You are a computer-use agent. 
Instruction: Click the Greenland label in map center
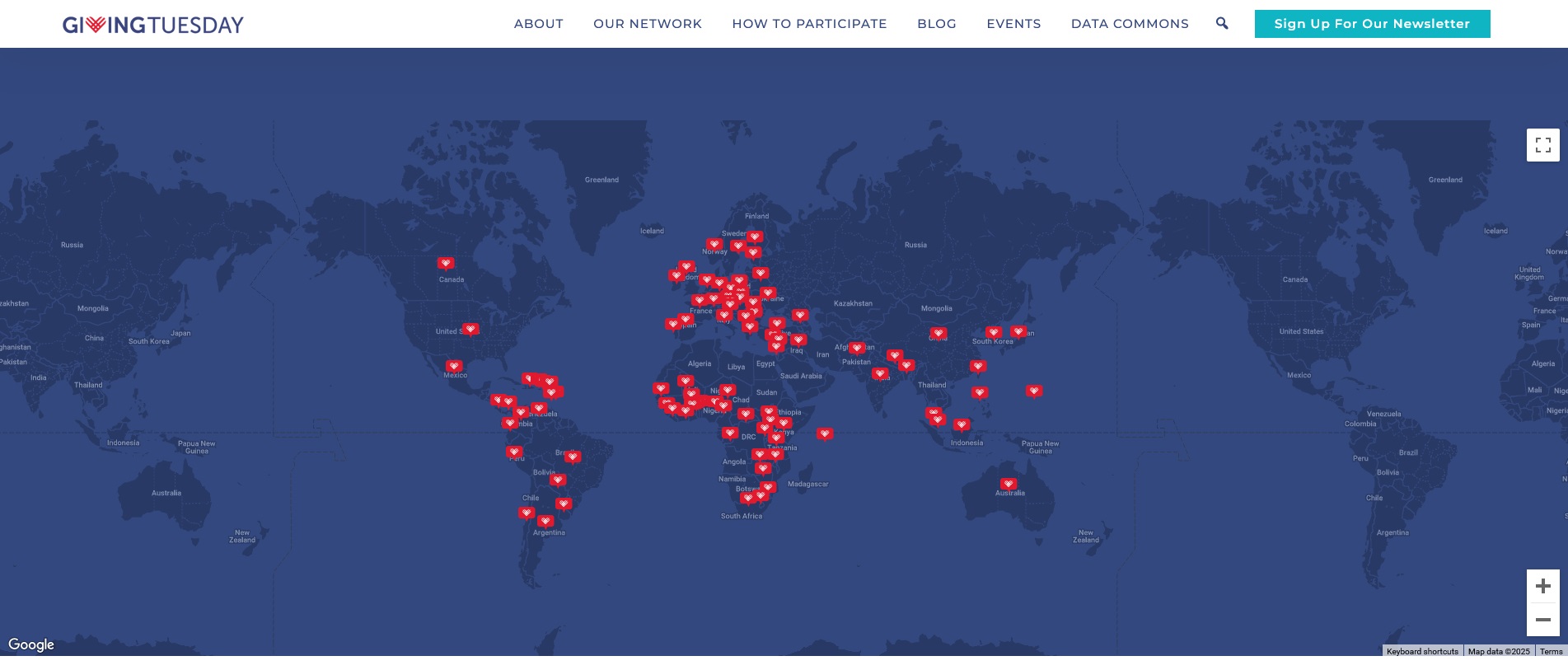coord(601,180)
